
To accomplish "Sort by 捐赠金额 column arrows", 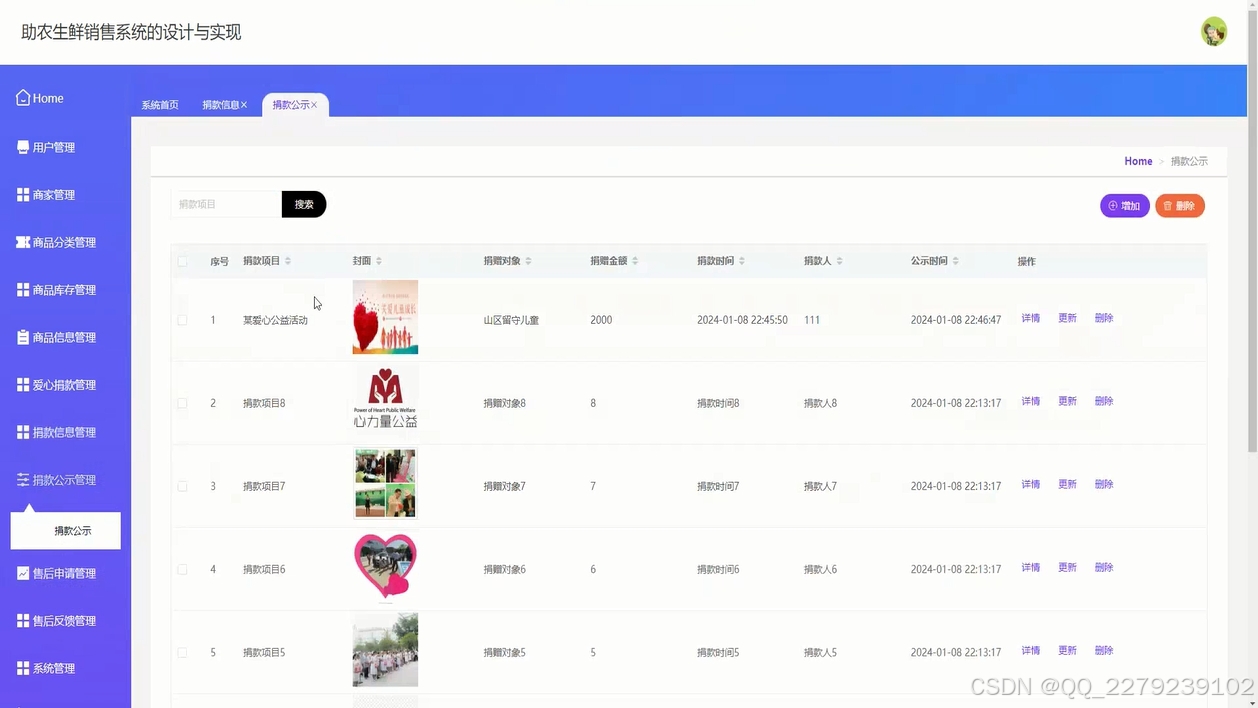I will 635,261.
